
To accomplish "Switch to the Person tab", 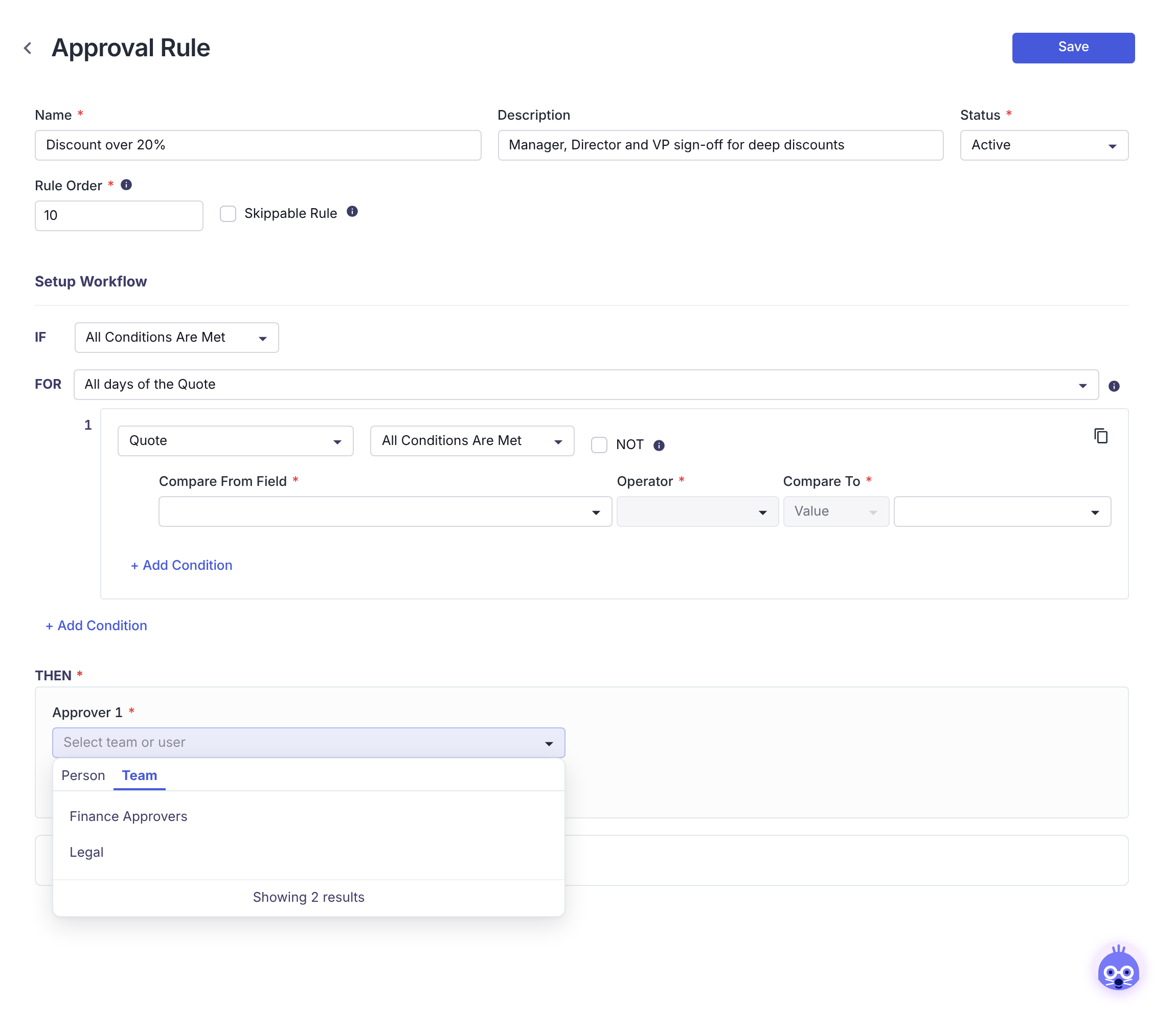I will click(83, 776).
